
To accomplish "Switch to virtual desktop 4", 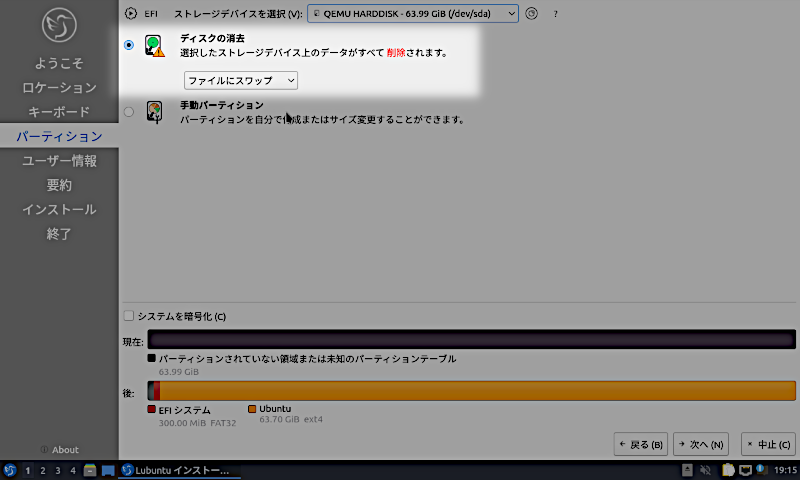I will click(x=72, y=470).
